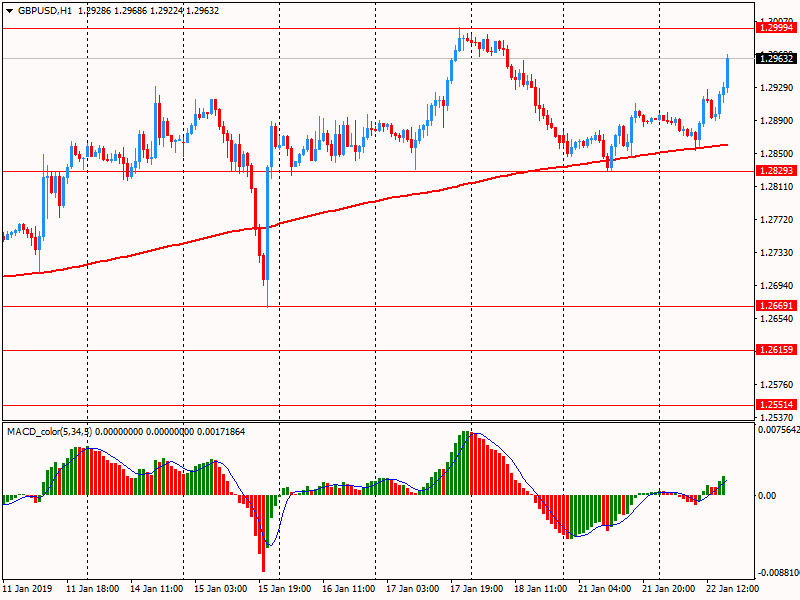Screen dimensions: 800x600
Task: Click the 15 Jan 19:00 time axis label
Action: (285, 589)
